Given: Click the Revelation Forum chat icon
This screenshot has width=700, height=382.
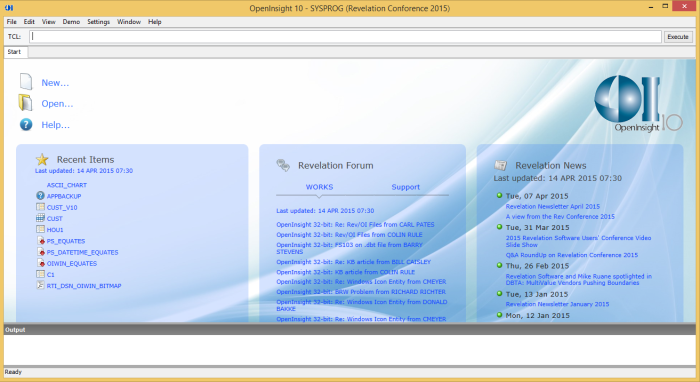Looking at the screenshot, I should pos(283,165).
